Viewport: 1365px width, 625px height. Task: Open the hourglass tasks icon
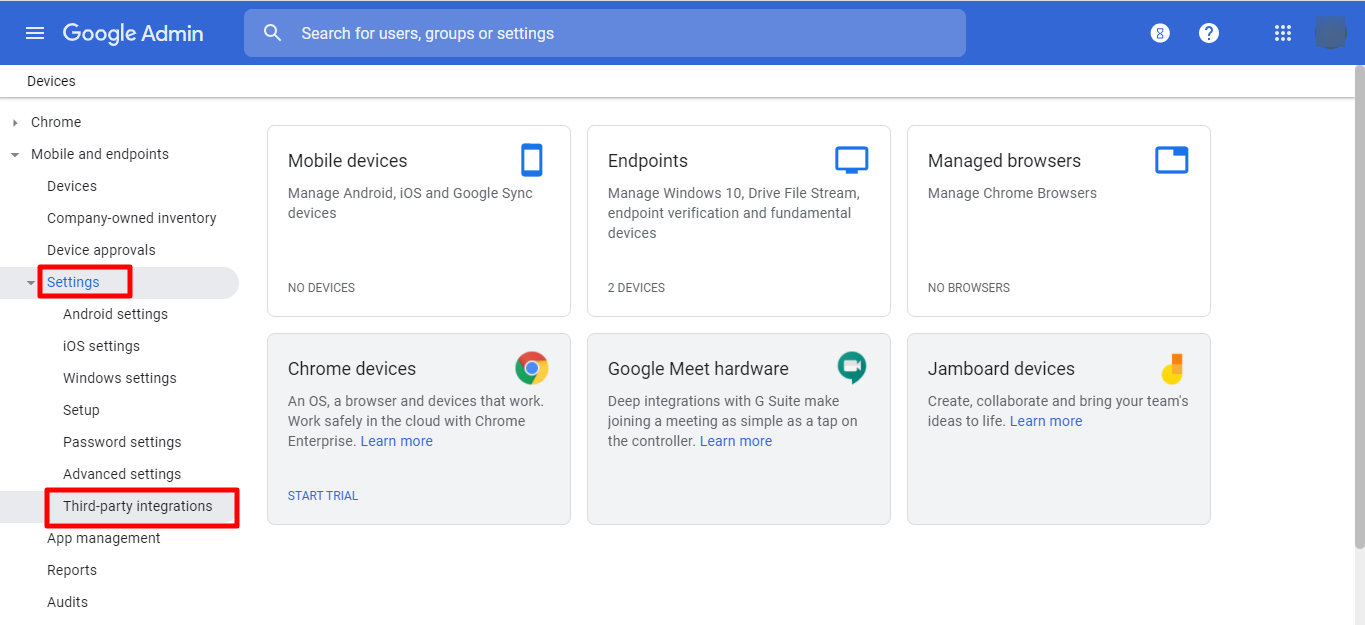click(x=1160, y=33)
